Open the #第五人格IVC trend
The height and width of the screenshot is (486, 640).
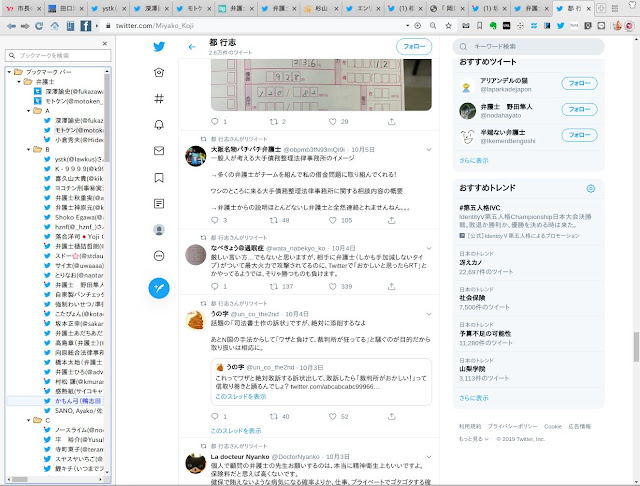pyautogui.click(x=529, y=222)
